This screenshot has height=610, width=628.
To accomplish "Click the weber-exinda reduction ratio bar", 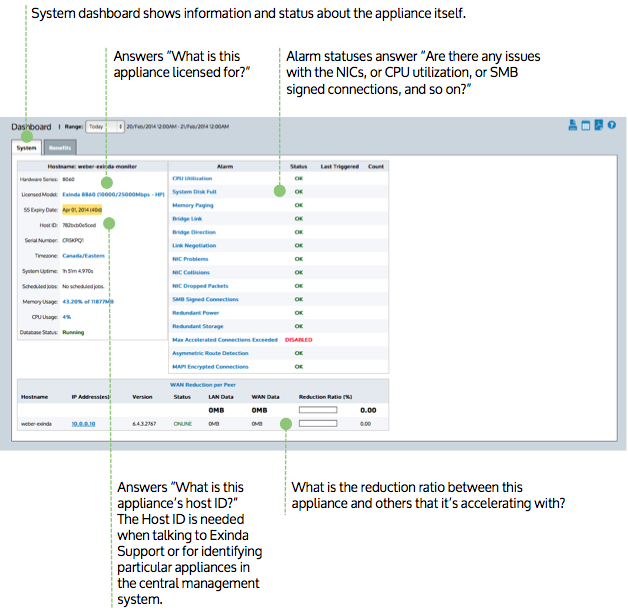I will (318, 423).
